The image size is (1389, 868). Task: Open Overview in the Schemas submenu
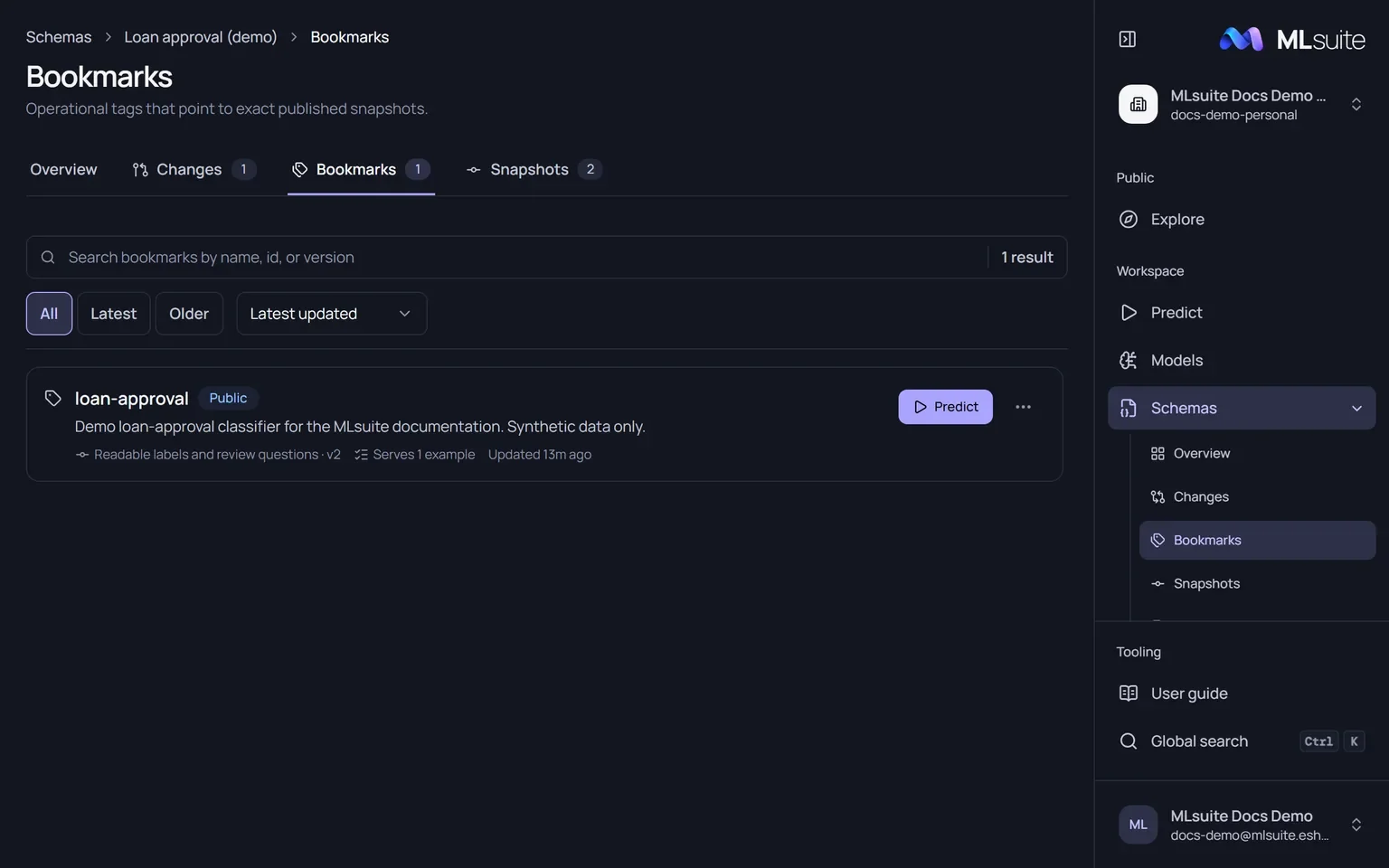click(1257, 454)
